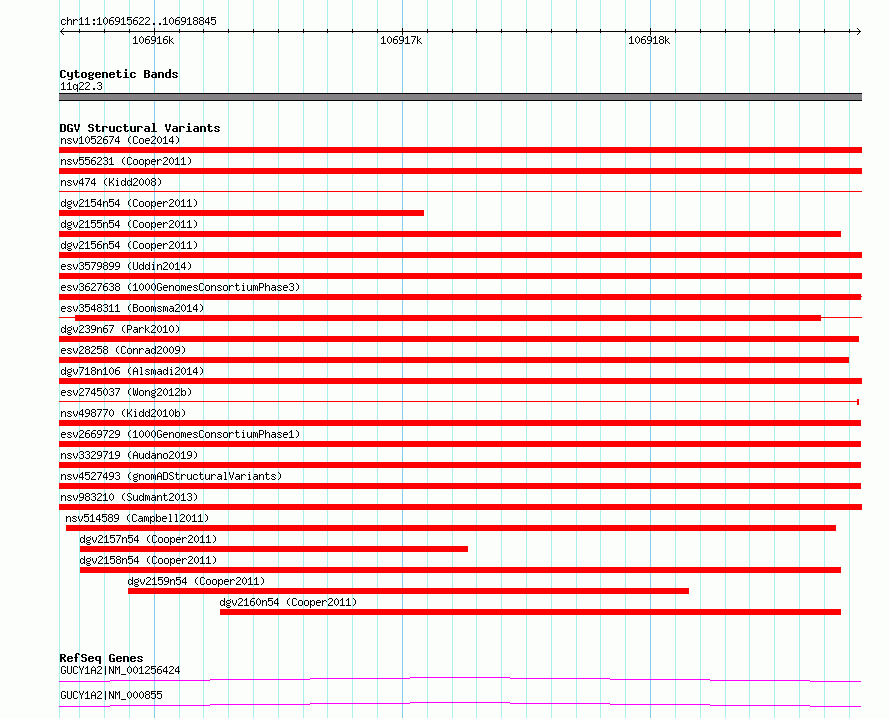Click the red bar under dgv2159n54

(408, 591)
